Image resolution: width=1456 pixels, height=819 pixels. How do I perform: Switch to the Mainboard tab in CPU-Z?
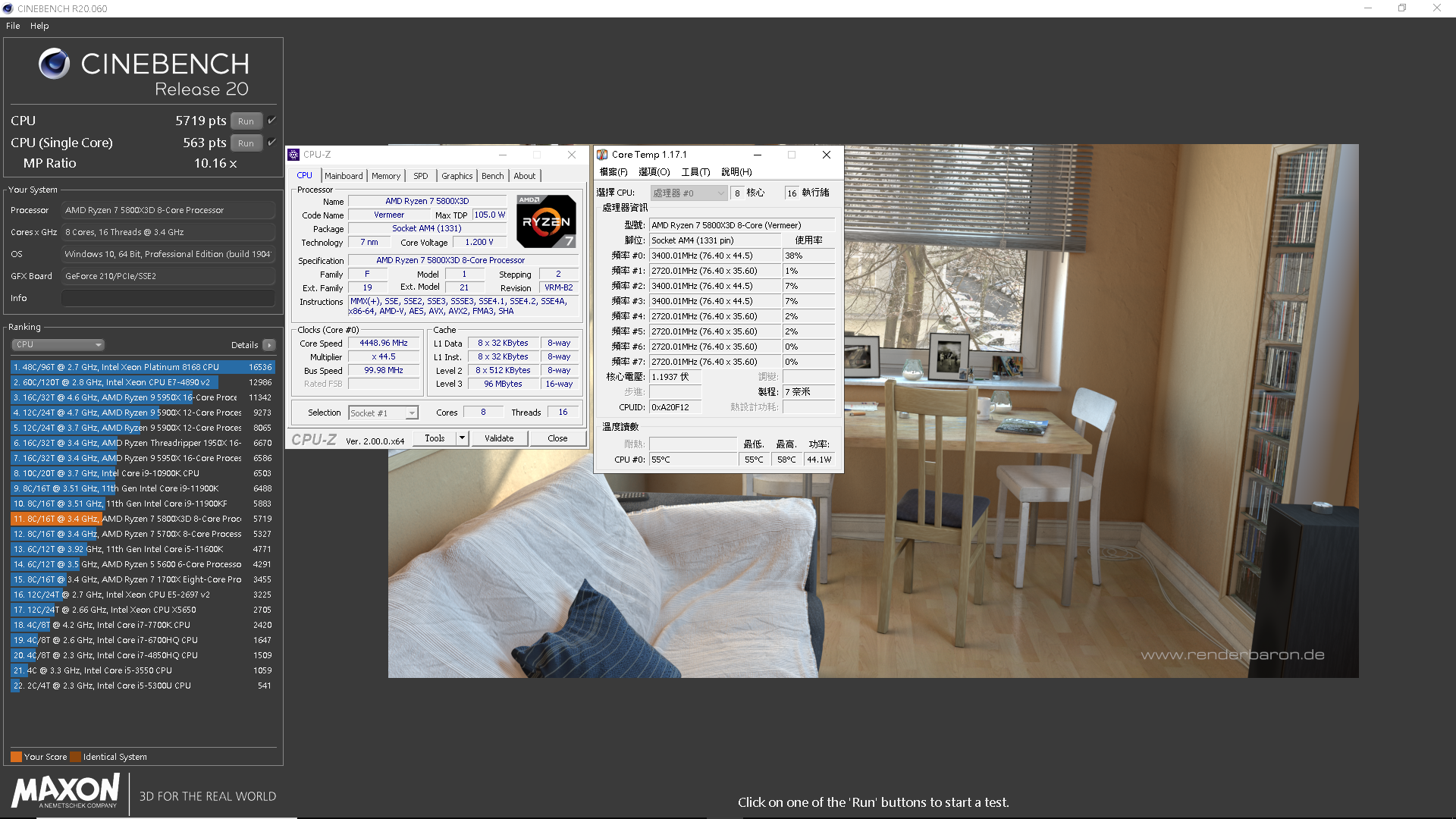click(x=344, y=176)
